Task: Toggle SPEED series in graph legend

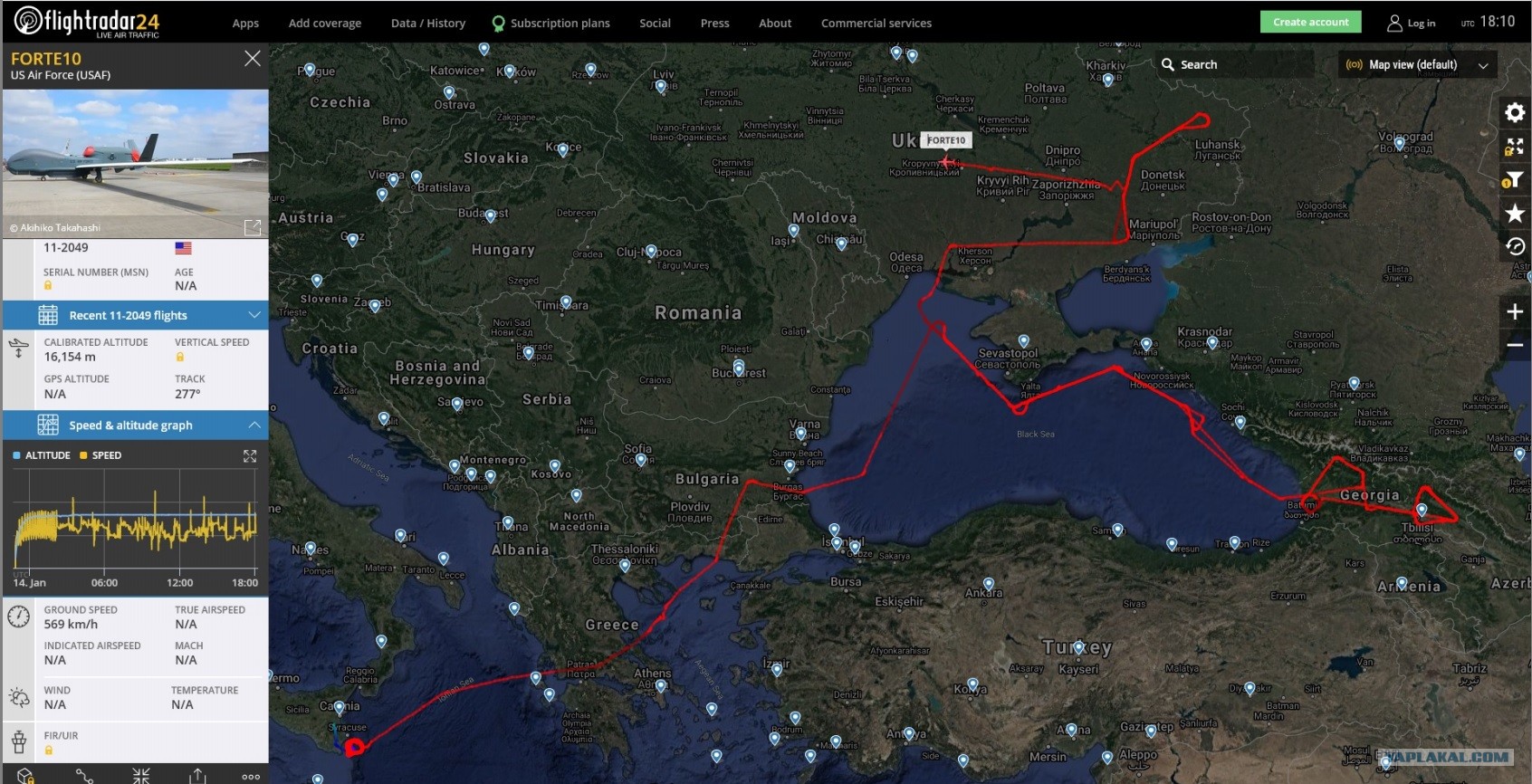Action: (x=101, y=455)
